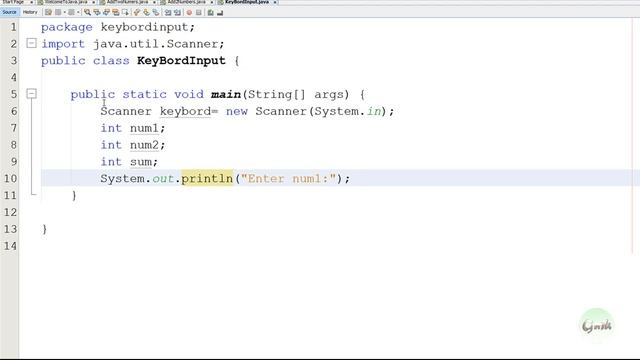This screenshot has width=640, height=360.
Task: Toggle Highlight Search in the editor toolbar
Action: click(x=116, y=12)
